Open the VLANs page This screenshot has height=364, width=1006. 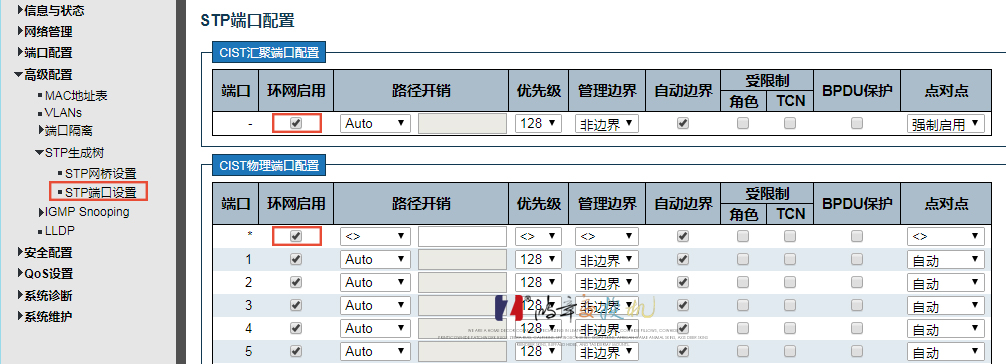coord(63,112)
